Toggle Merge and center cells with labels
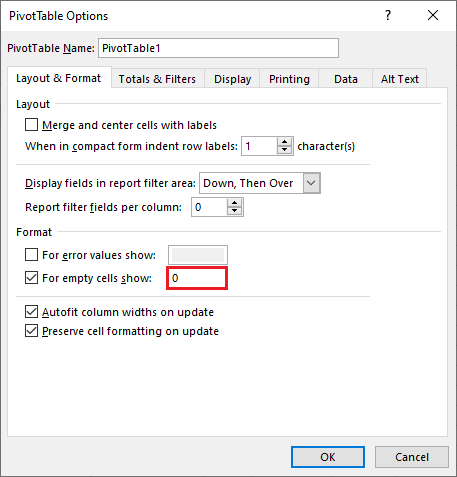 point(31,125)
